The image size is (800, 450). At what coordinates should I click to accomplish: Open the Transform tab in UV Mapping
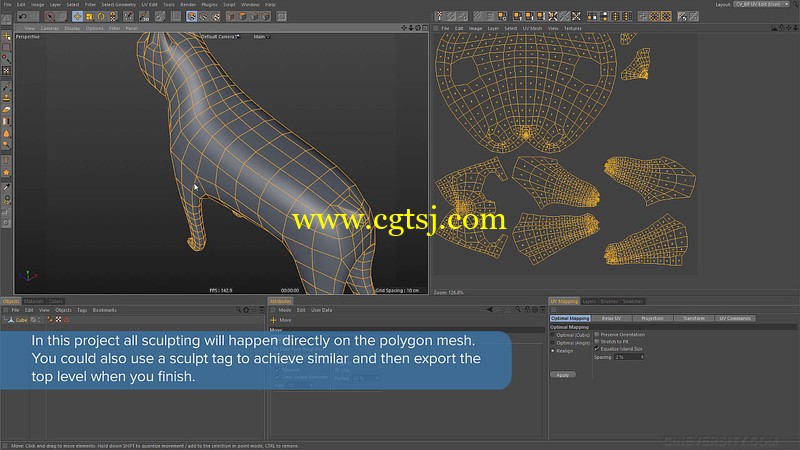pos(693,318)
